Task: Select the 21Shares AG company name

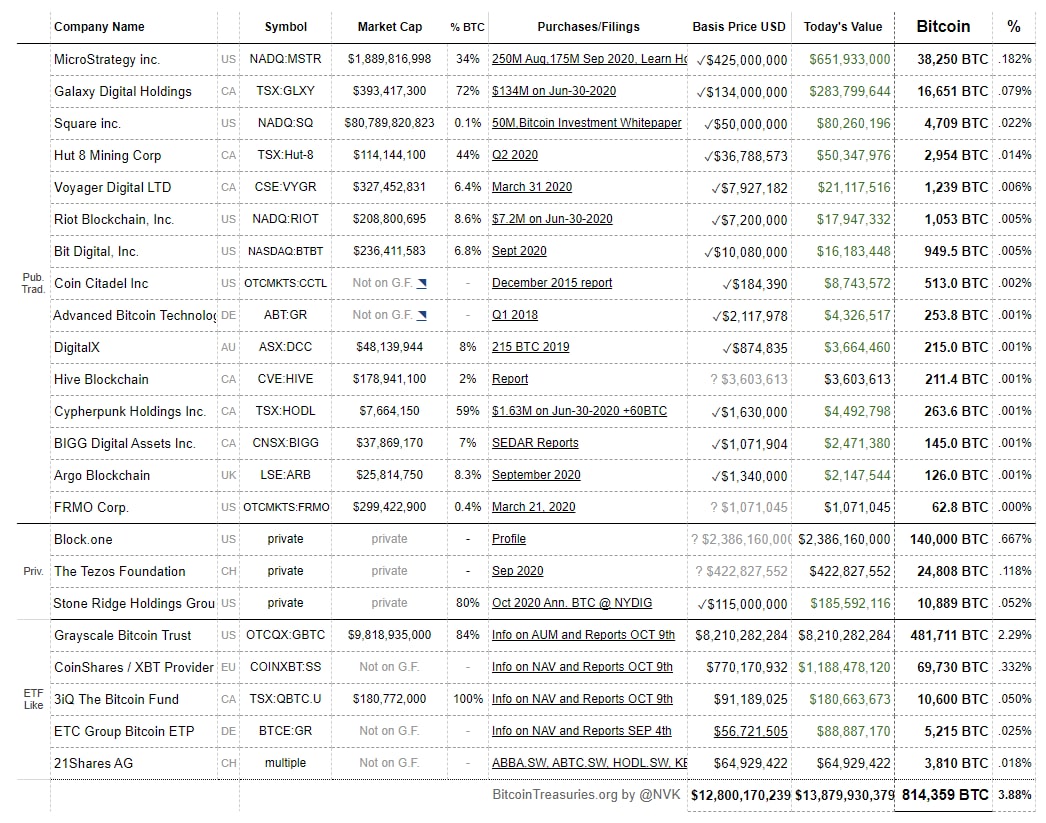Action: [x=93, y=764]
